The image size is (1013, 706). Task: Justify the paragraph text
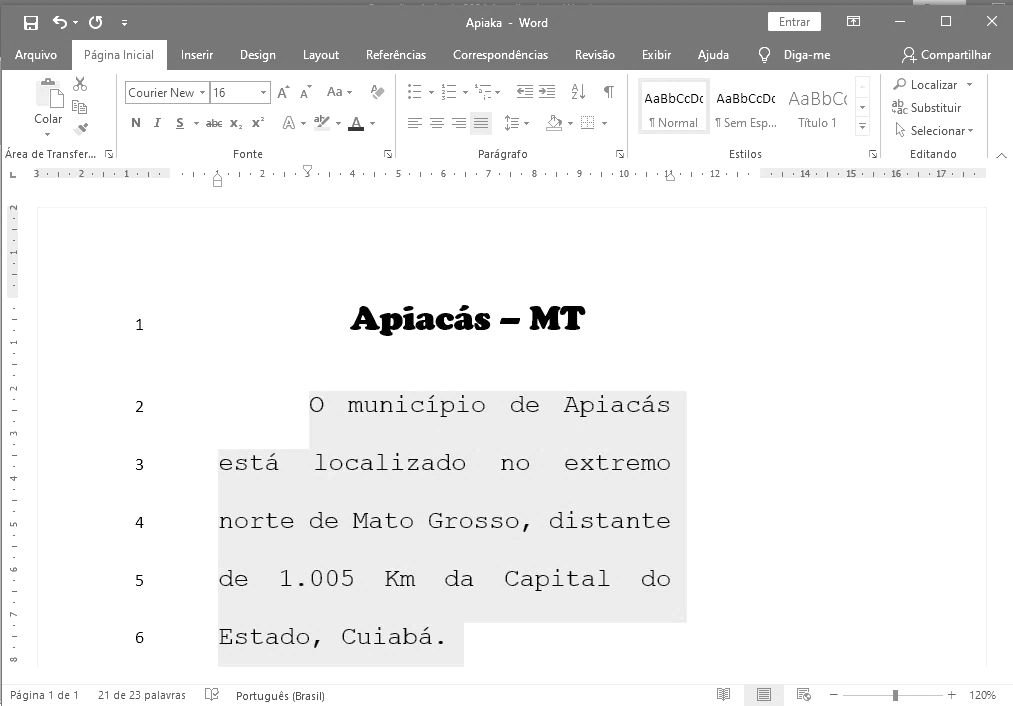[481, 123]
